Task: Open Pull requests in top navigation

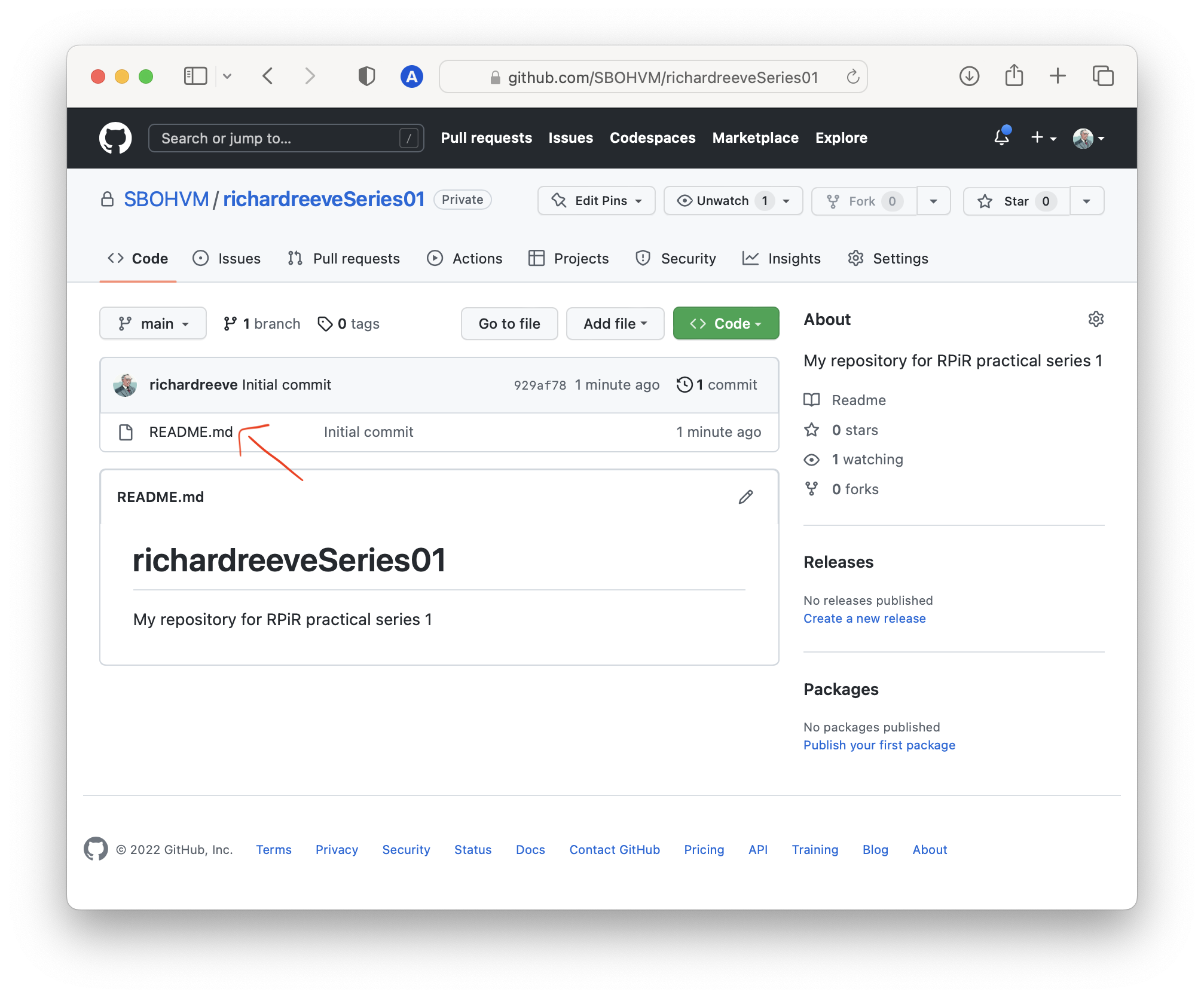Action: point(486,138)
